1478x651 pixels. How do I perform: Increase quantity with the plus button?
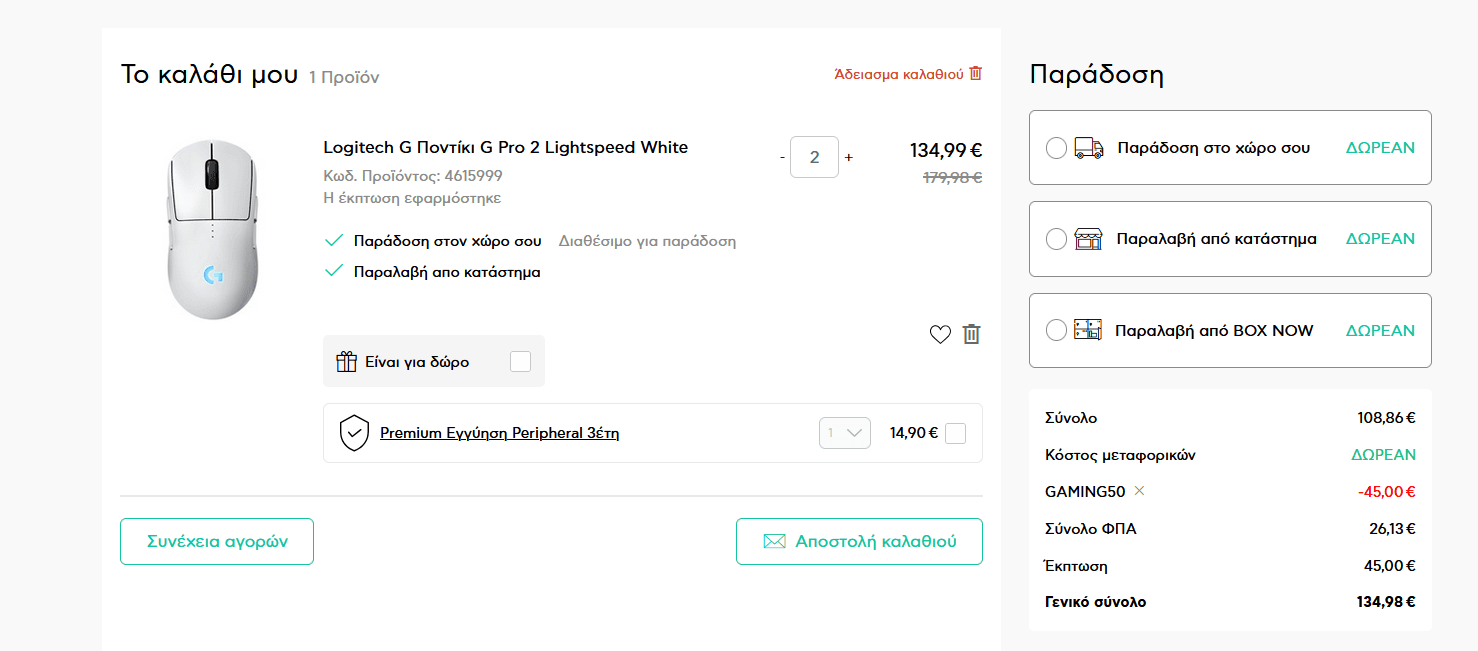pos(849,157)
